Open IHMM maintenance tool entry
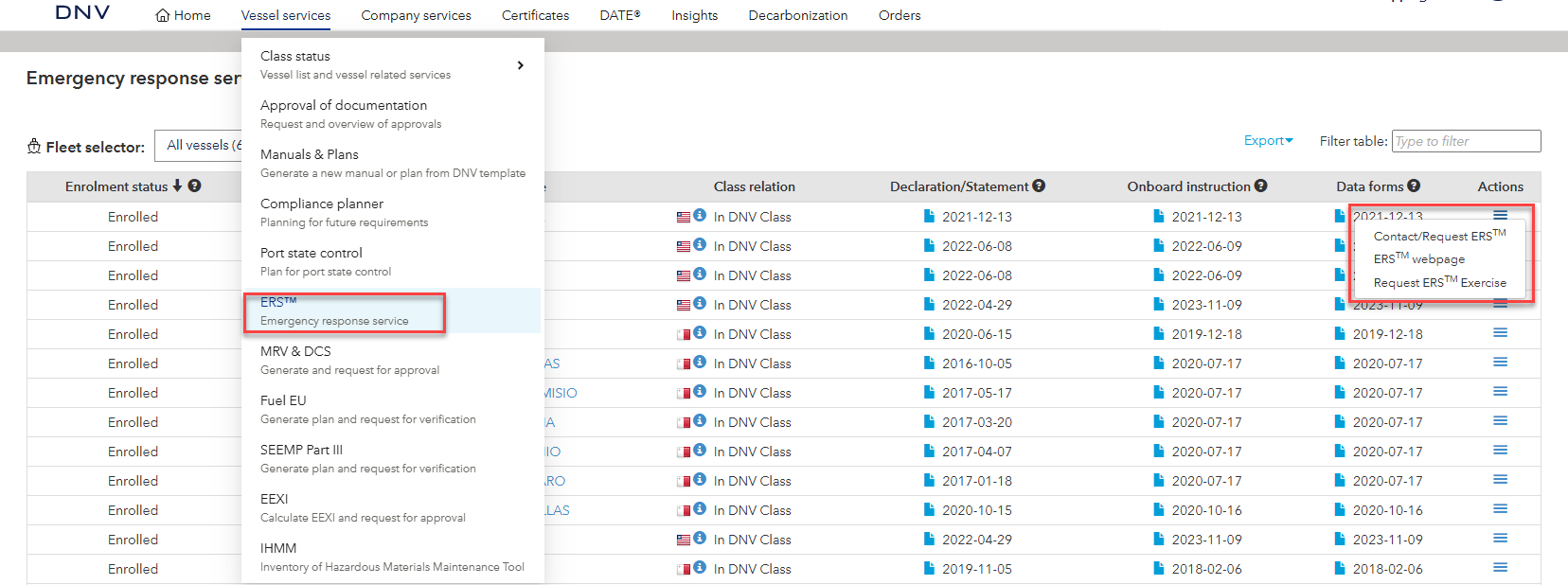 click(392, 557)
